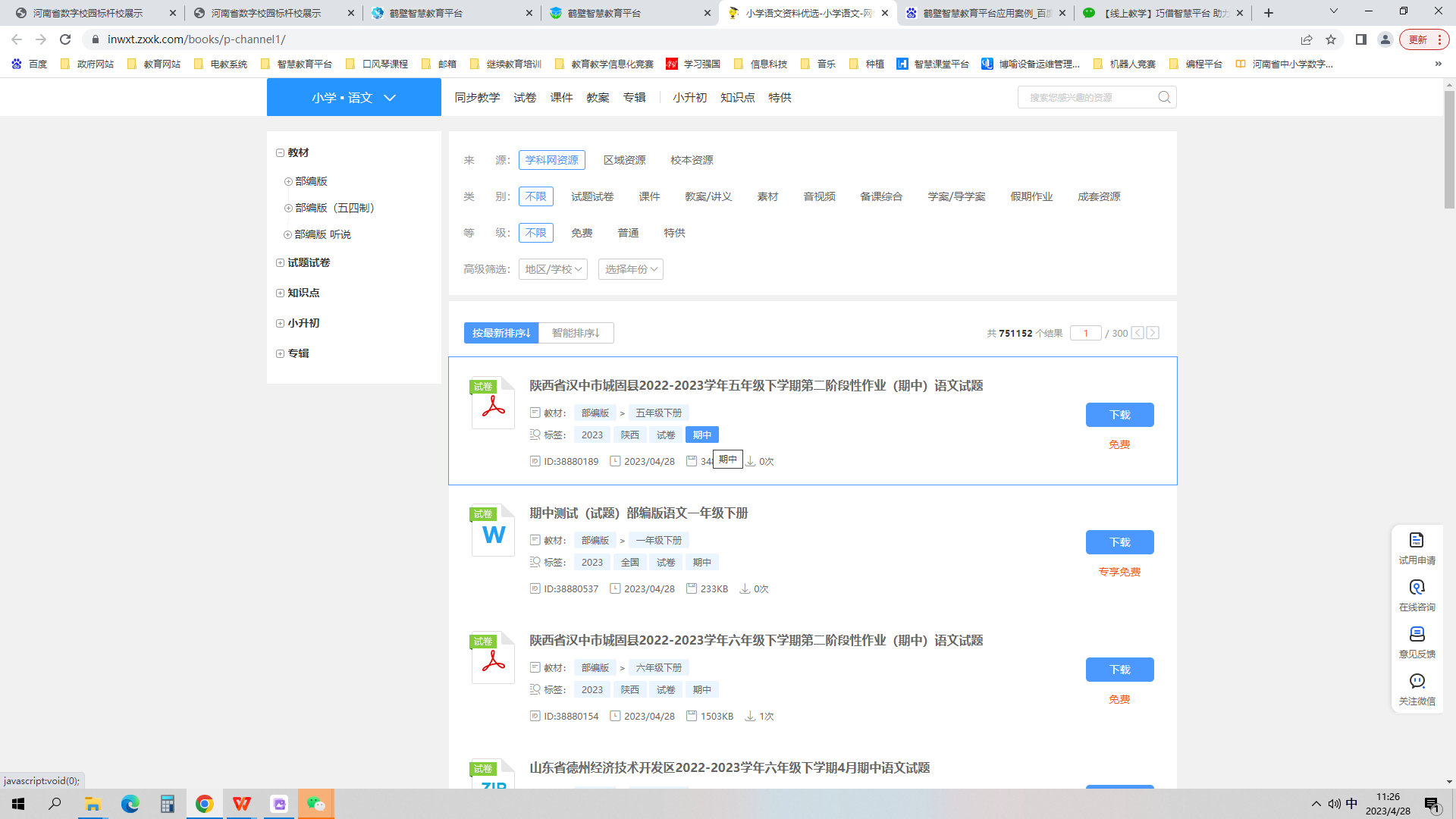
Task: Click the 意见反馈 feedback icon
Action: [x=1417, y=634]
